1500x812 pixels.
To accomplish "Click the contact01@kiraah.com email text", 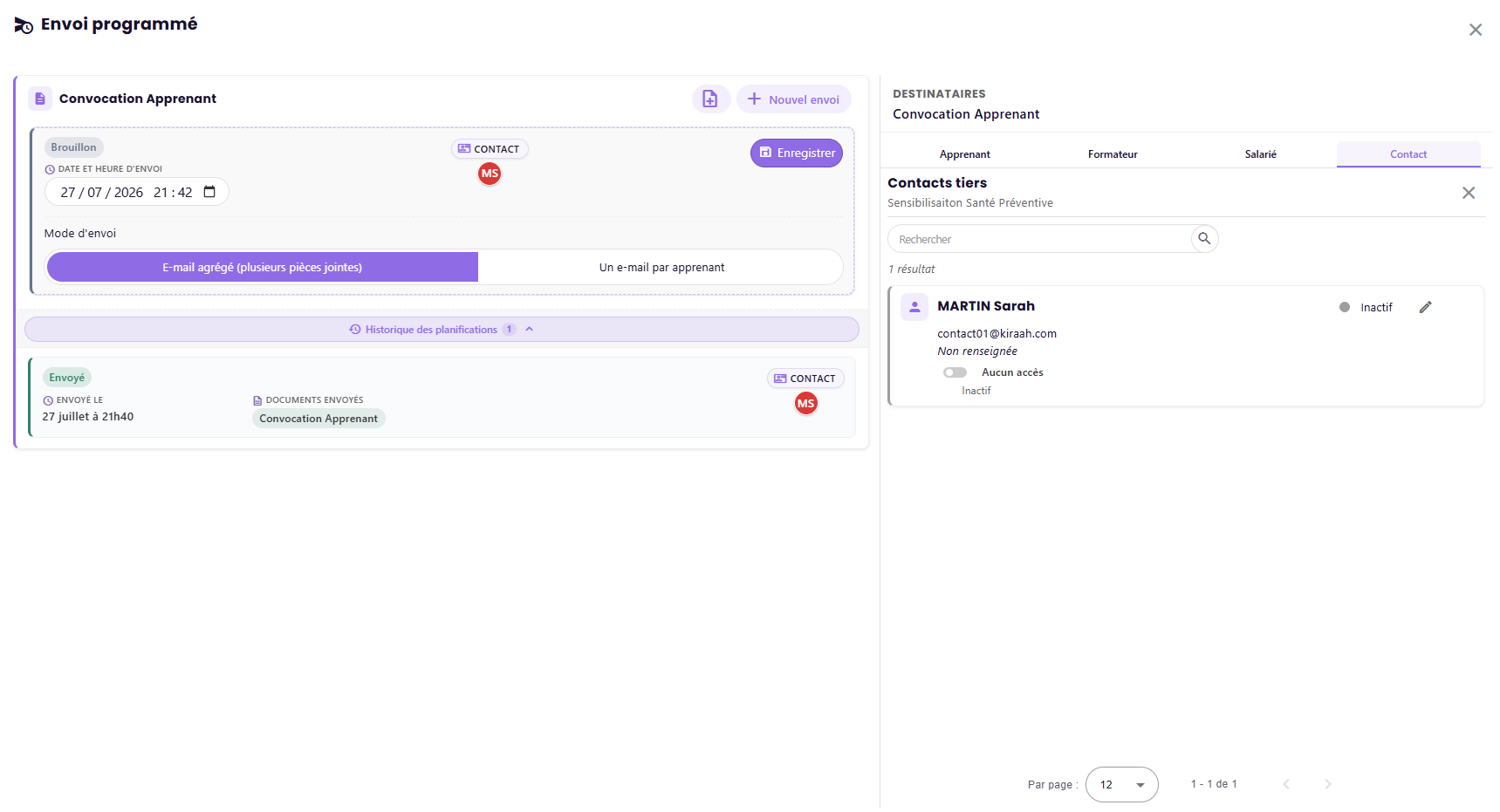I will [x=997, y=333].
